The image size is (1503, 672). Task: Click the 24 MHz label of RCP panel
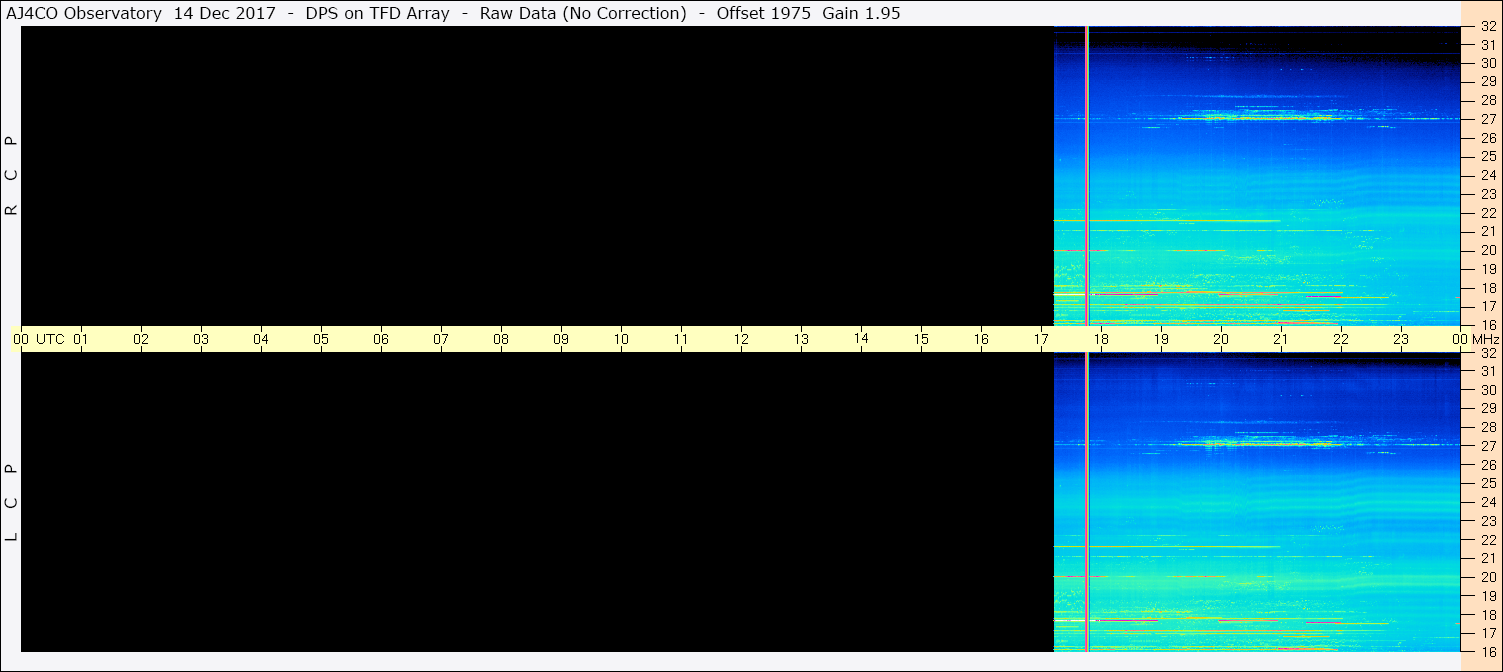1489,175
